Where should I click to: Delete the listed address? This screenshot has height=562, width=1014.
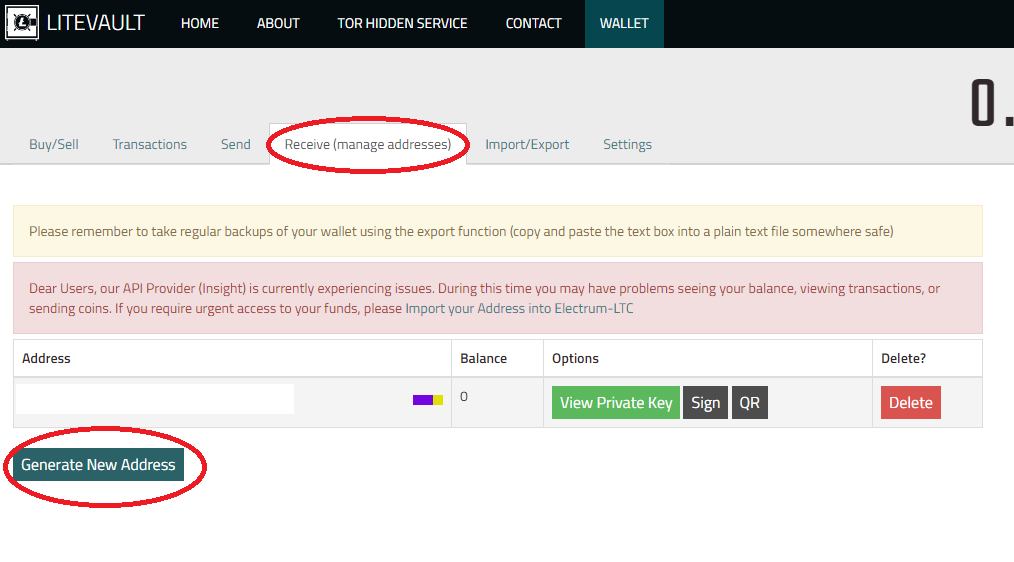[x=911, y=402]
